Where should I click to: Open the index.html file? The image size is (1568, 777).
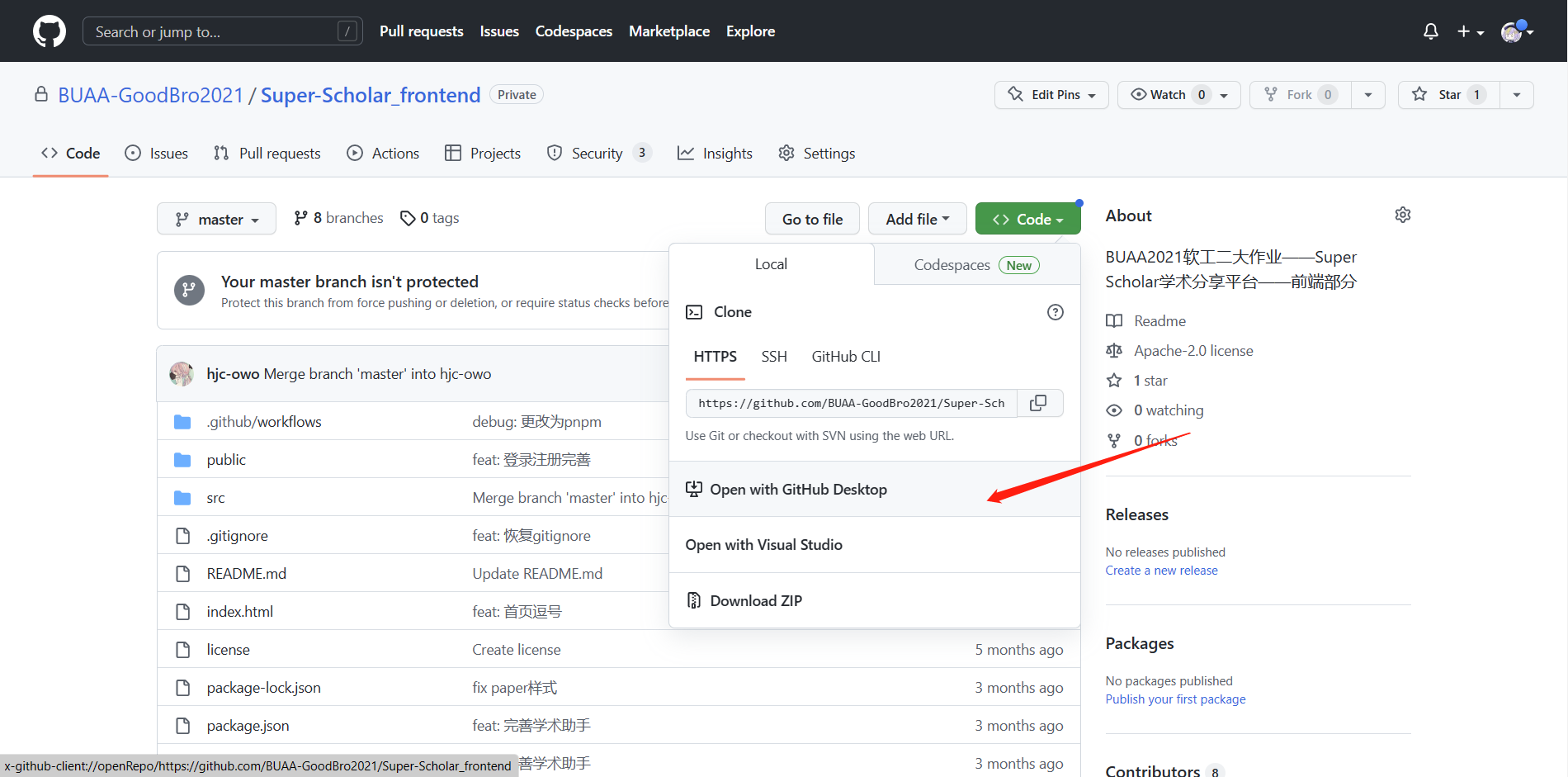click(239, 612)
